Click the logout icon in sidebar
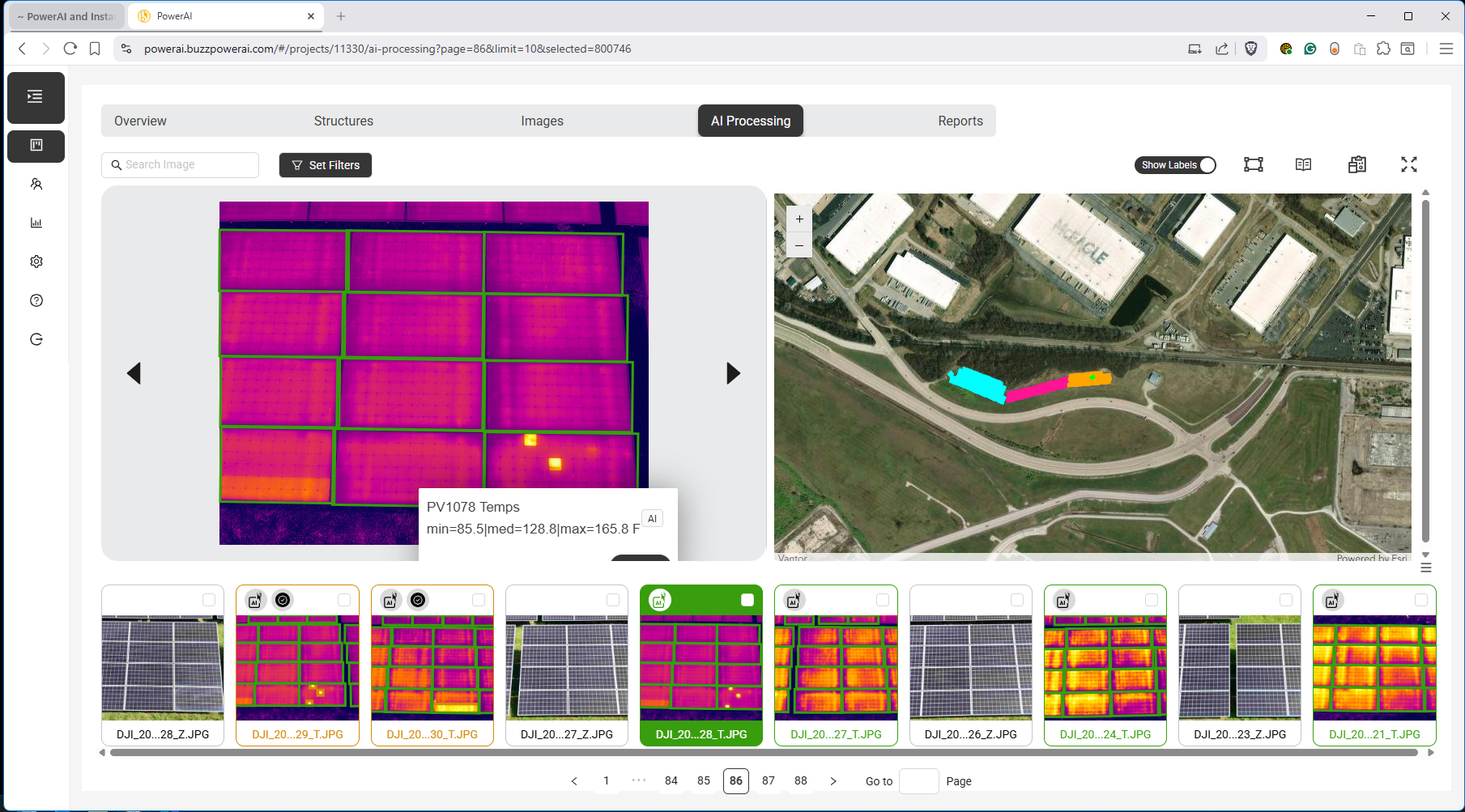 pyautogui.click(x=36, y=339)
